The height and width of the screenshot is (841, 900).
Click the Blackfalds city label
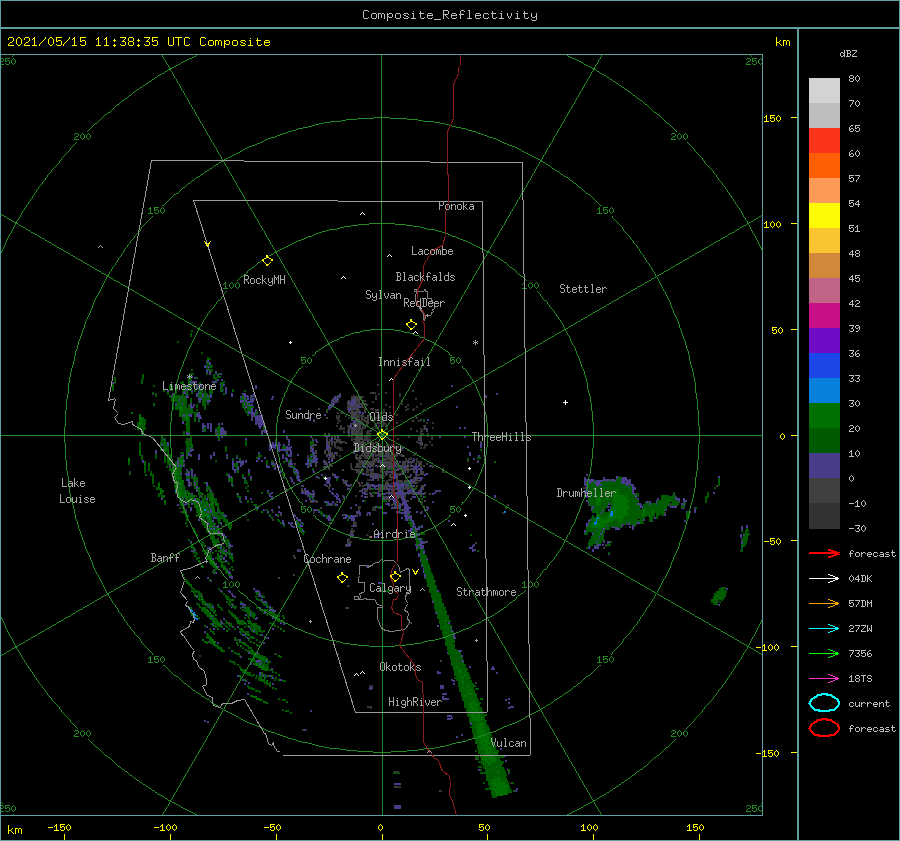pos(425,277)
